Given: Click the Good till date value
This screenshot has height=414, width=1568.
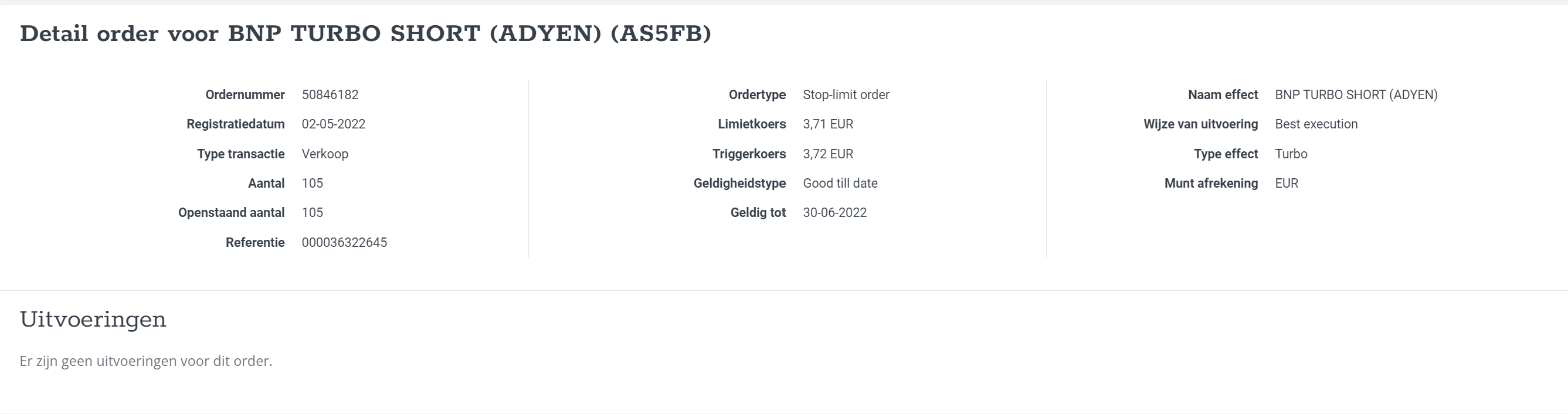Looking at the screenshot, I should tap(840, 184).
